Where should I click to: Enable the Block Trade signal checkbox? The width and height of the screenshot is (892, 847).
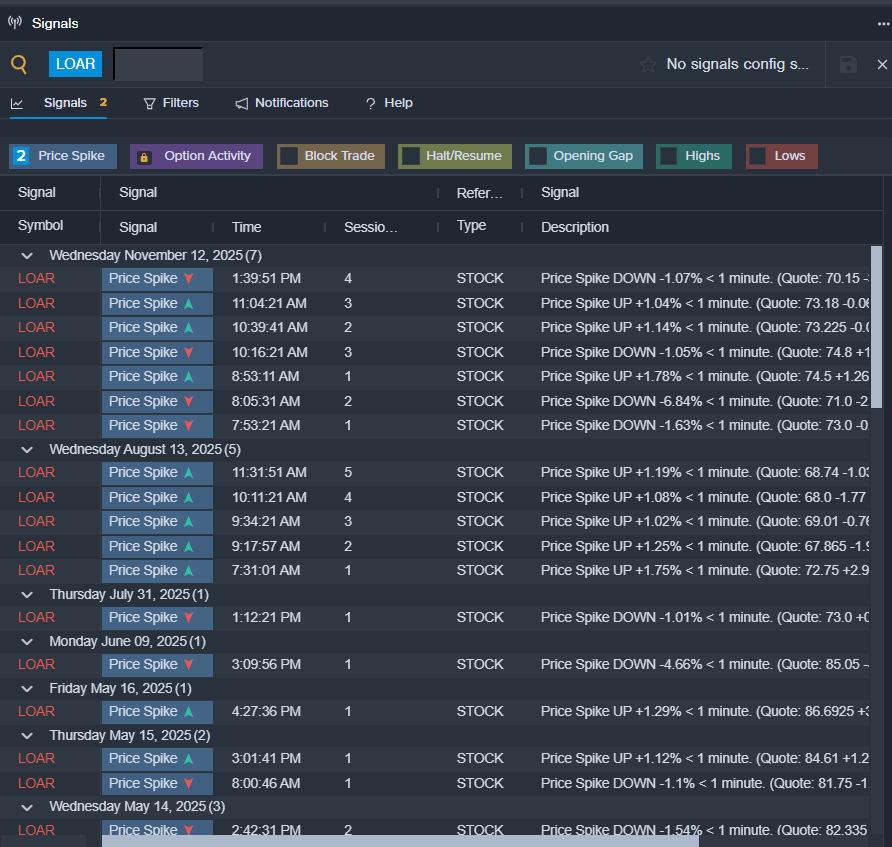tap(289, 156)
